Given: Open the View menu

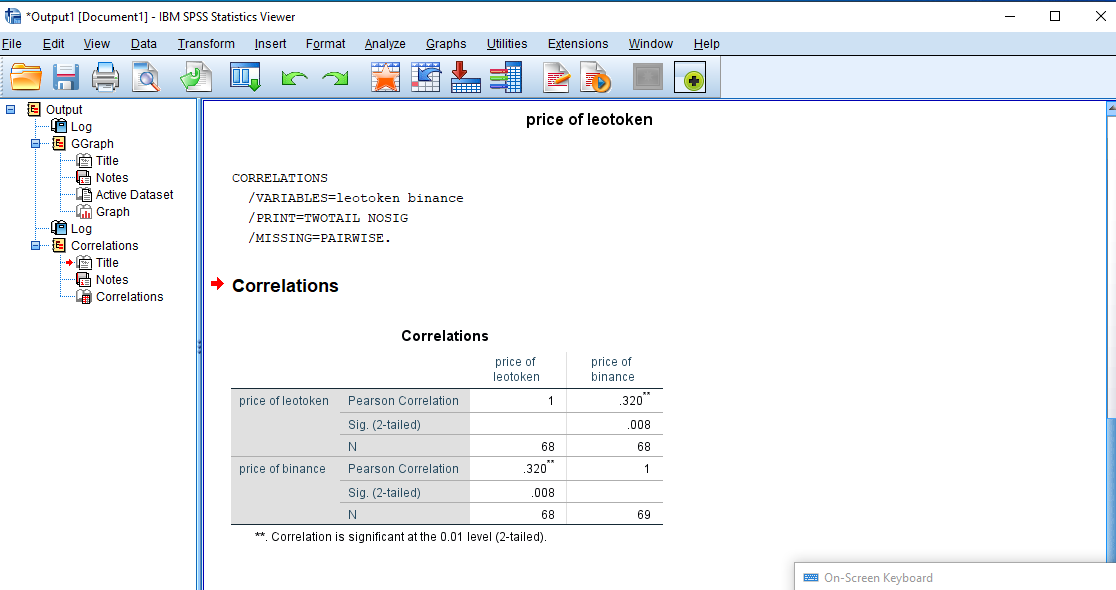Looking at the screenshot, I should 97,43.
